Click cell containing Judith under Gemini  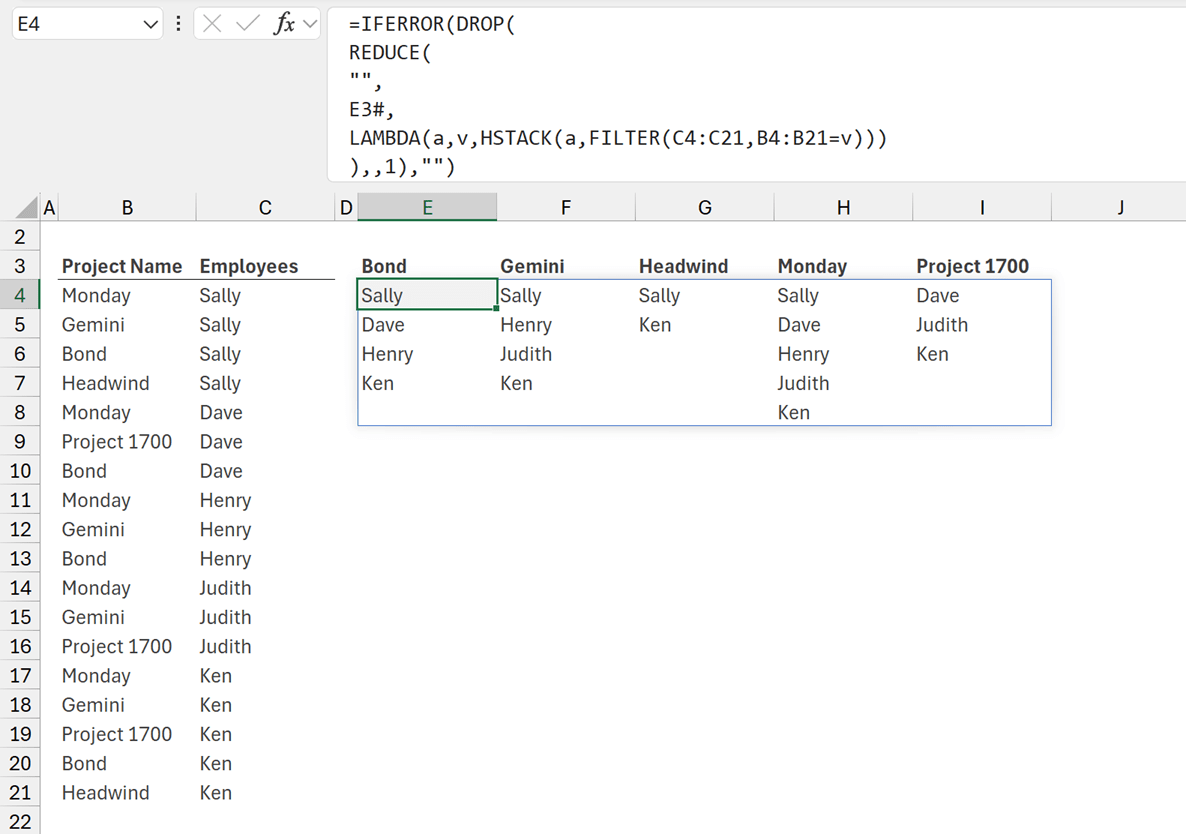526,354
